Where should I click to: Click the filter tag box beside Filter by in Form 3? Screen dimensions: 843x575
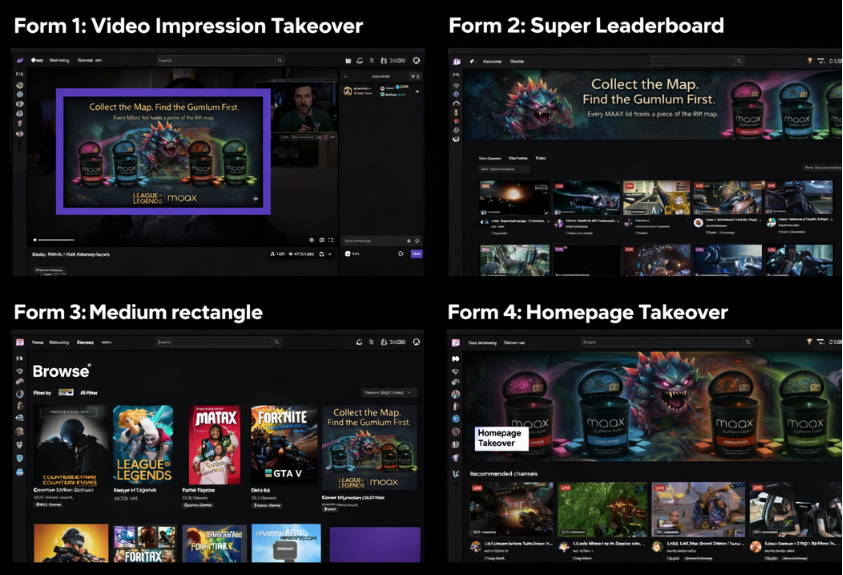[66, 392]
